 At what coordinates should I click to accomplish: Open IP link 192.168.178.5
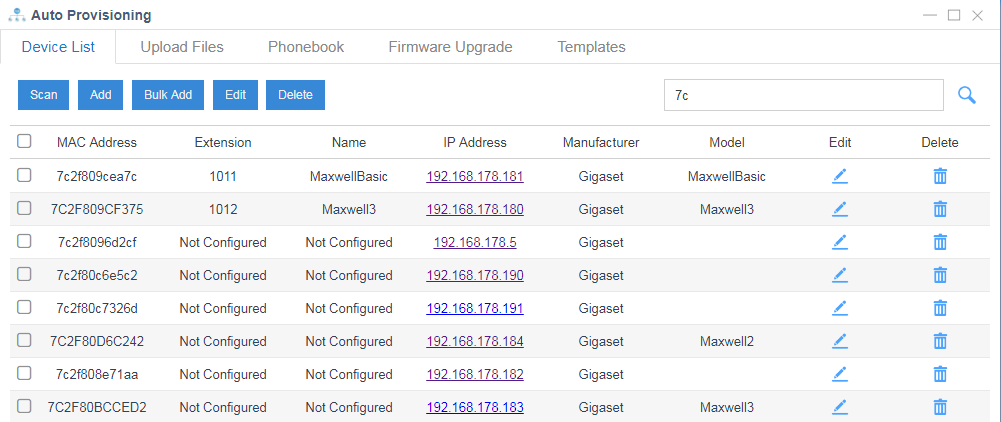click(x=475, y=242)
